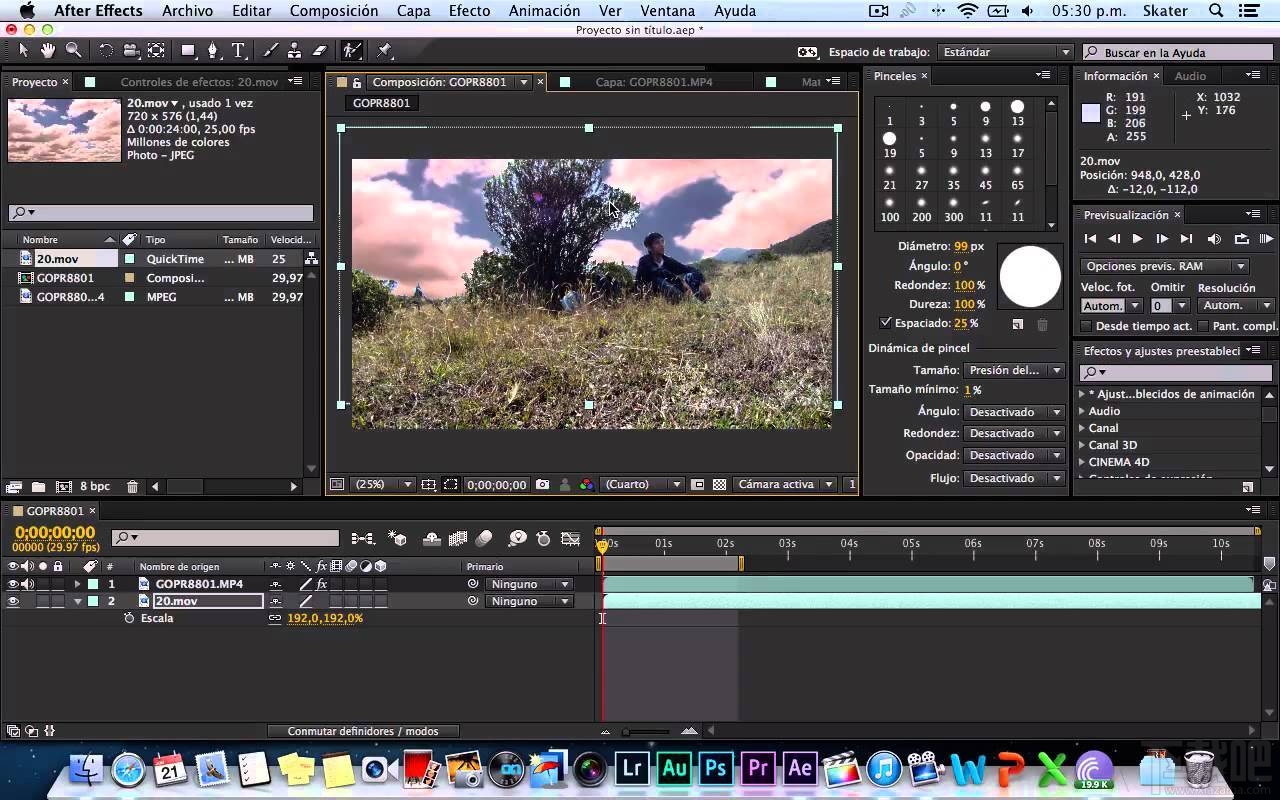
Task: Activate the Puppet Pin tool
Action: click(387, 50)
